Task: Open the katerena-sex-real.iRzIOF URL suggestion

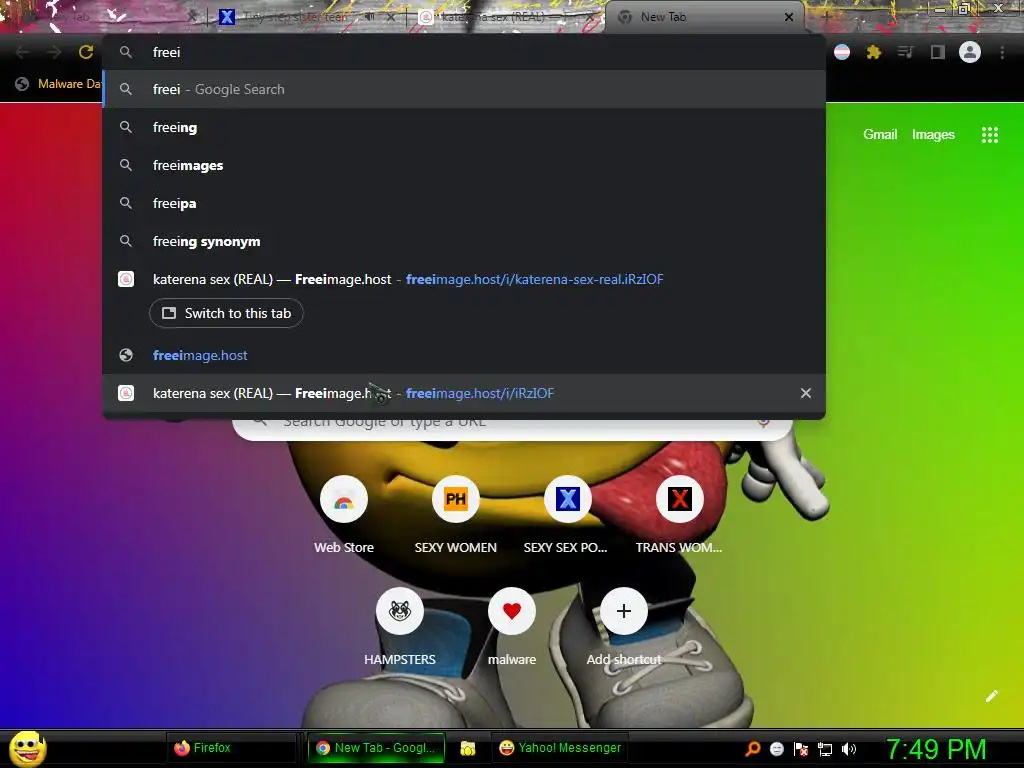Action: tap(464, 280)
